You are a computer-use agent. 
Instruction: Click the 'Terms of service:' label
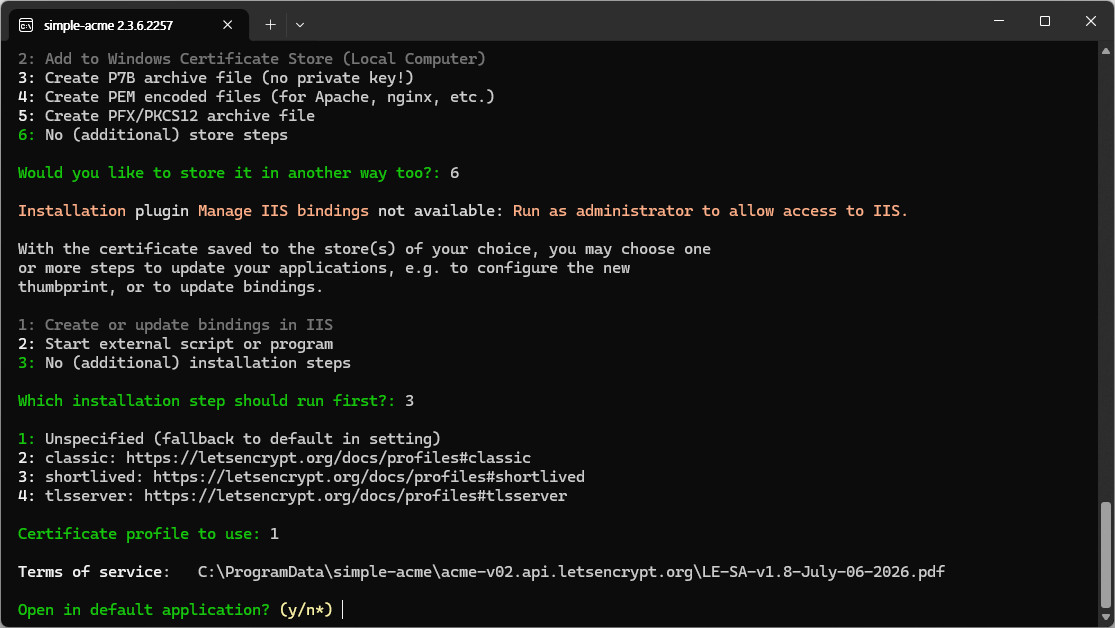coord(94,572)
